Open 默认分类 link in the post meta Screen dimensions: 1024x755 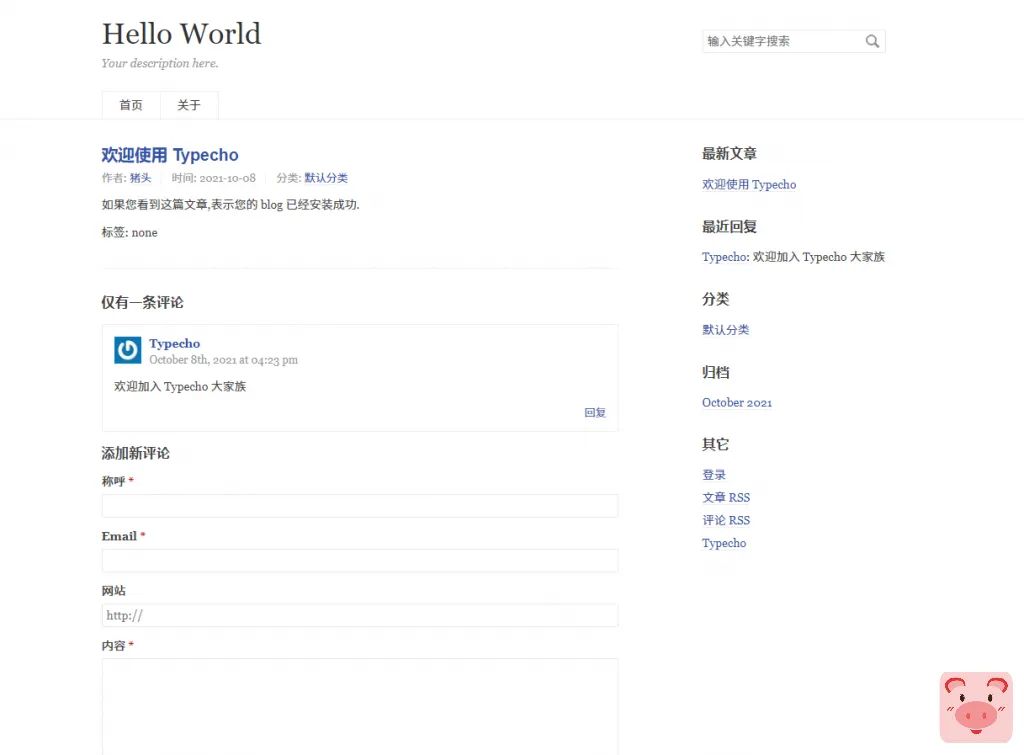[326, 178]
